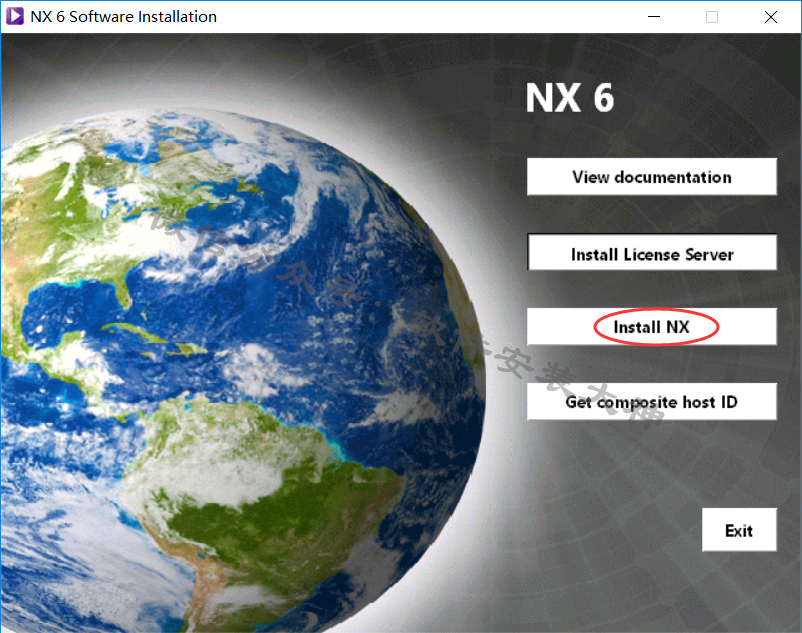
Task: Close the NX 6 Software Installation window
Action: point(771,17)
